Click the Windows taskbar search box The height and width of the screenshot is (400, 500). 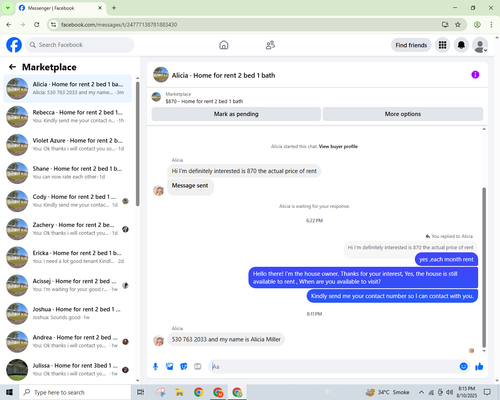(x=75, y=392)
